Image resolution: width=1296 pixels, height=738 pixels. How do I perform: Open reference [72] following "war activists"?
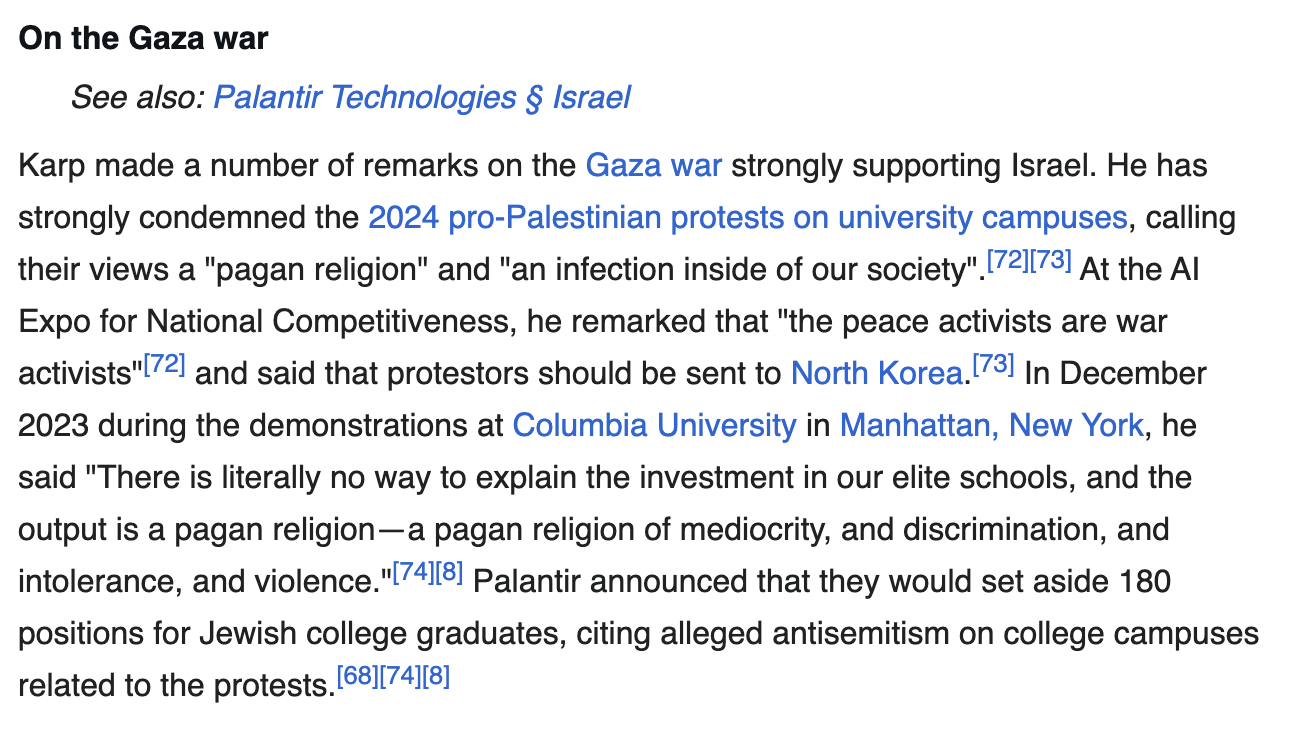click(x=166, y=366)
